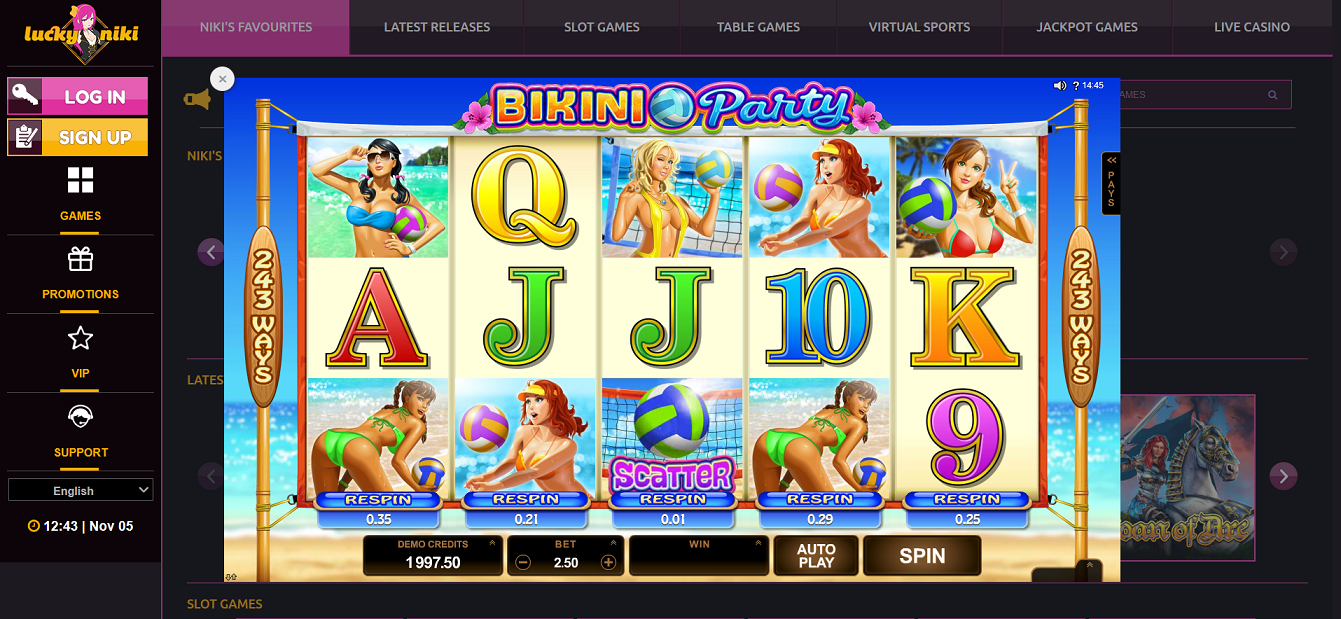Open Support headset icon
This screenshot has width=1341, height=619.
pyautogui.click(x=80, y=416)
